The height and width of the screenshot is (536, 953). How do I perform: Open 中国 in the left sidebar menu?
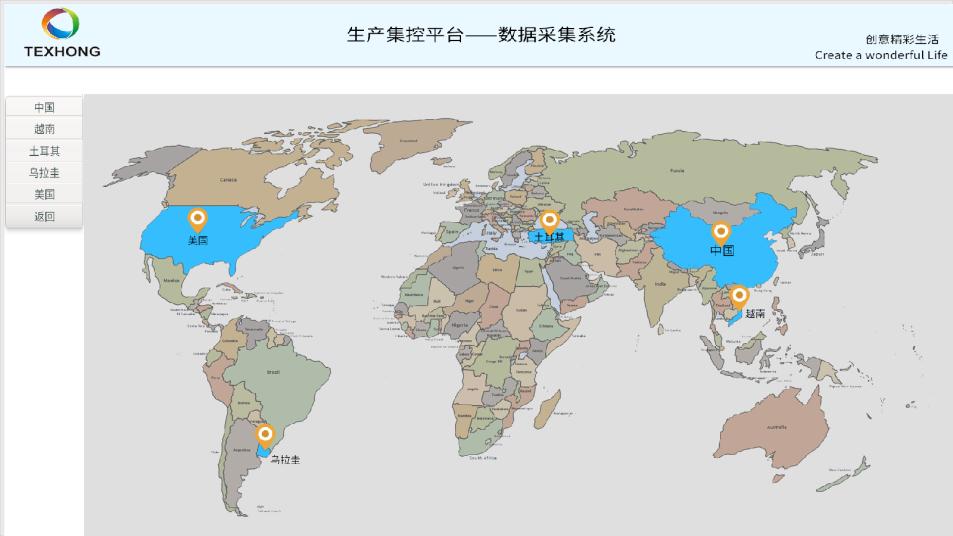[x=44, y=107]
